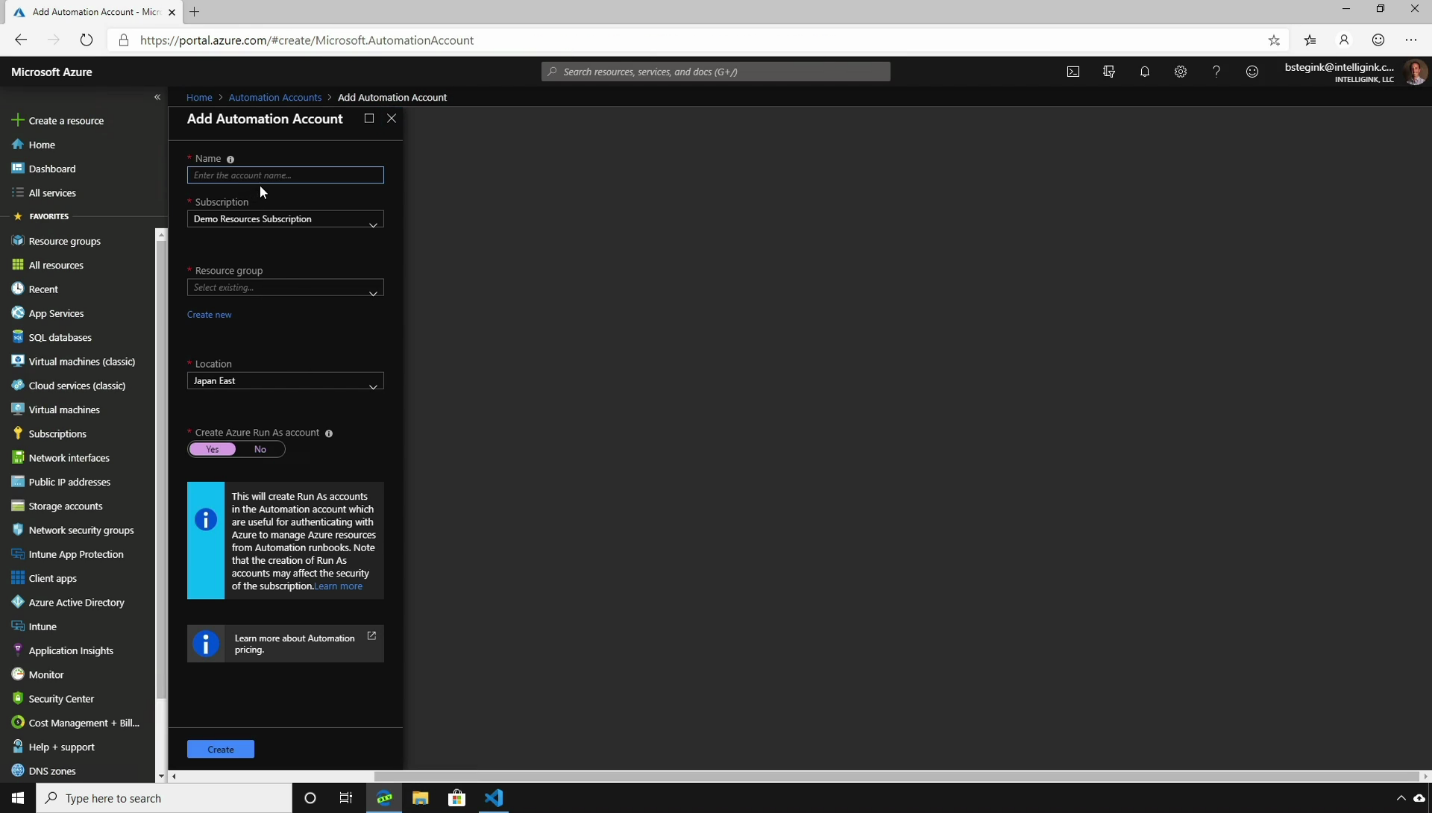Open the feedback smiley icon in the Azure header

point(1252,72)
